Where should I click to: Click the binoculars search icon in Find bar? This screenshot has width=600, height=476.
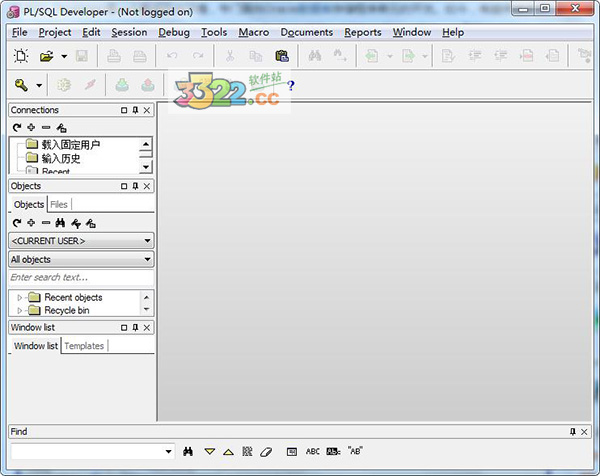(x=188, y=452)
